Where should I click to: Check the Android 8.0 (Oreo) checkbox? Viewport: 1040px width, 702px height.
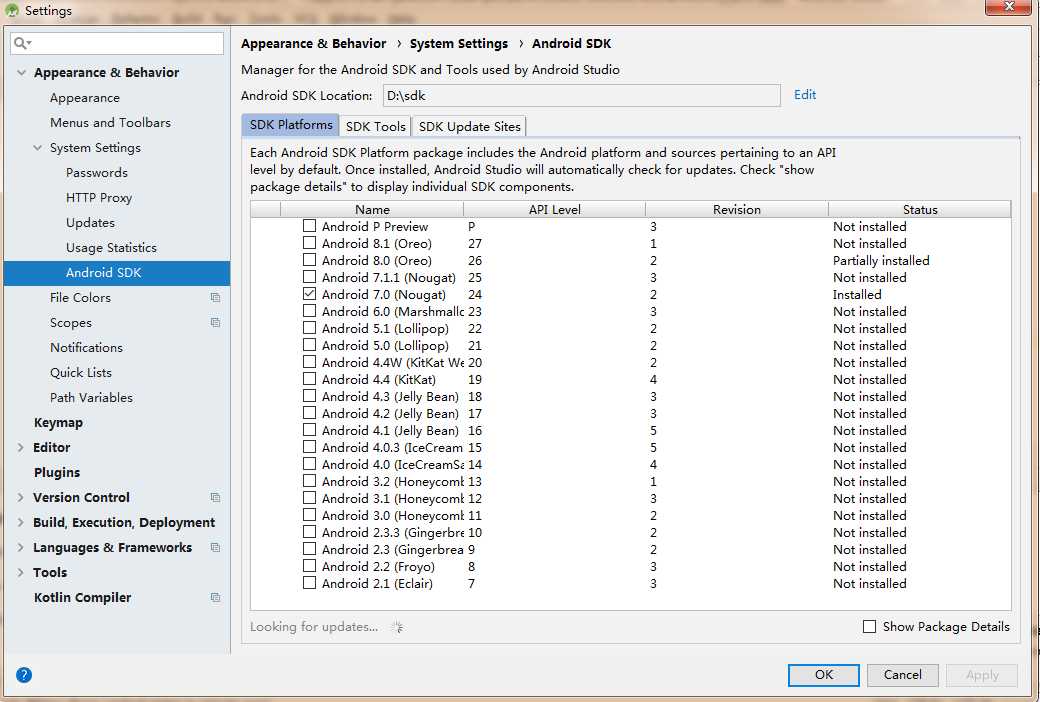point(309,259)
